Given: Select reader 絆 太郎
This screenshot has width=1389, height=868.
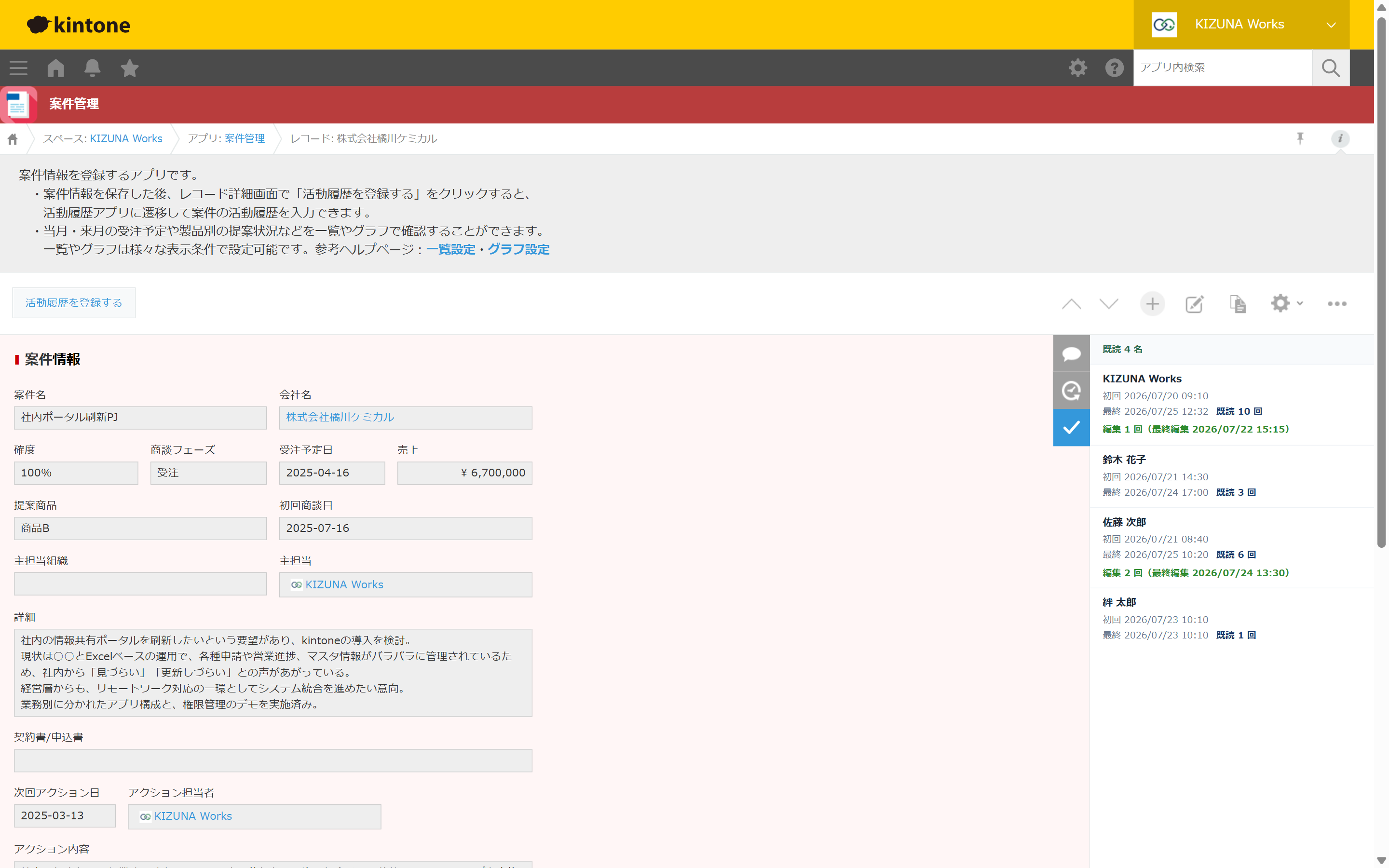Looking at the screenshot, I should (1118, 602).
